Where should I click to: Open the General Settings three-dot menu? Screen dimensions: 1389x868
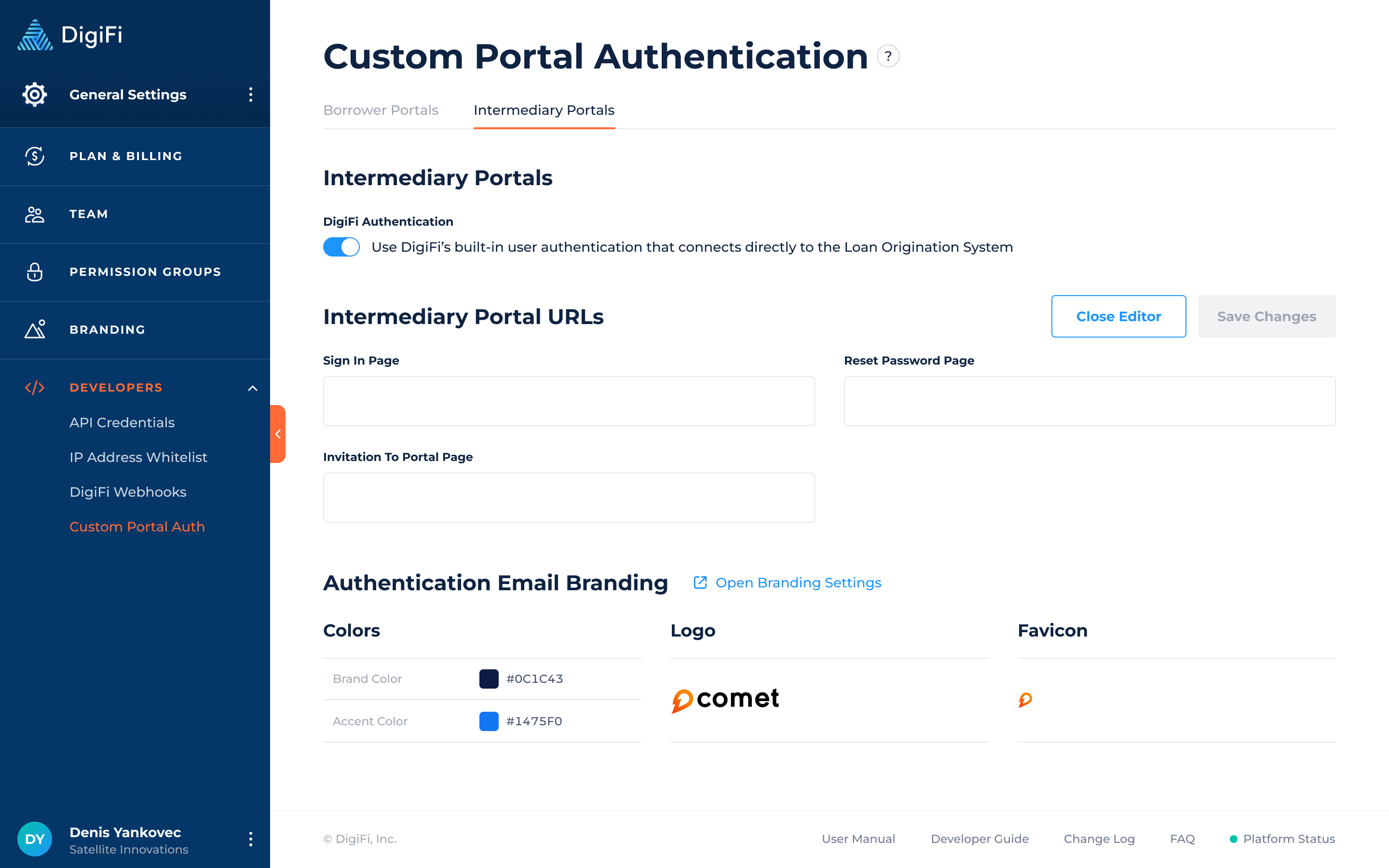pos(251,95)
